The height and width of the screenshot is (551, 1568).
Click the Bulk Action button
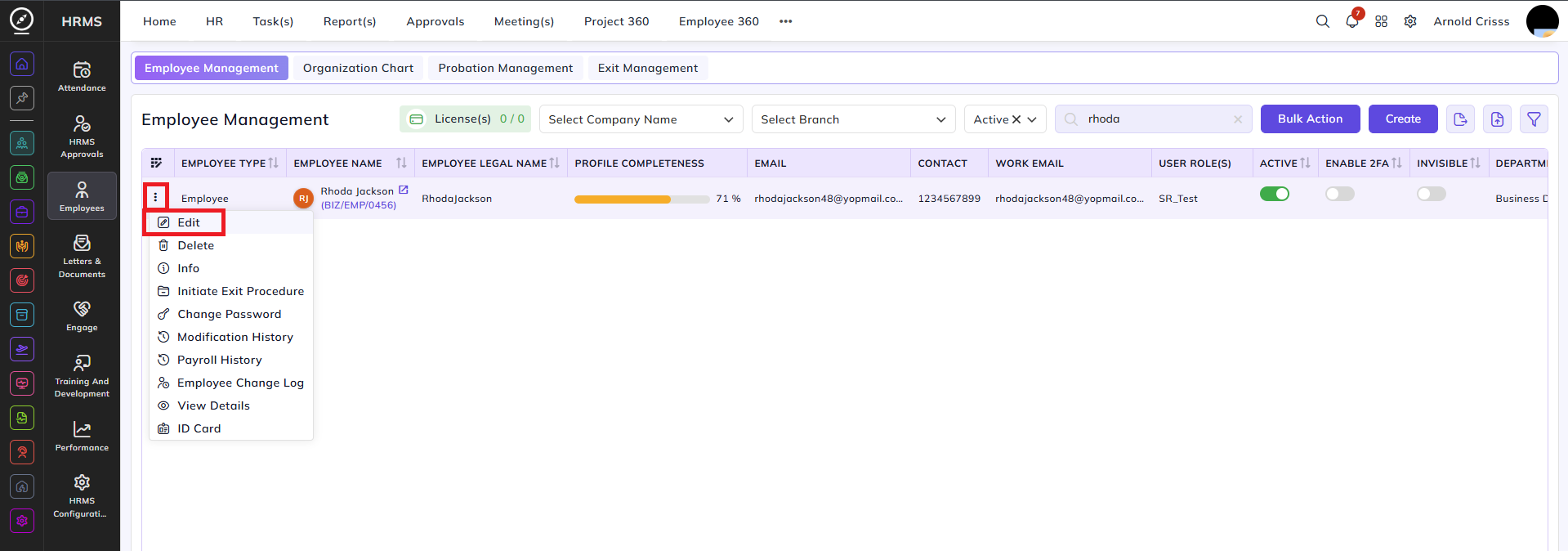(x=1310, y=119)
